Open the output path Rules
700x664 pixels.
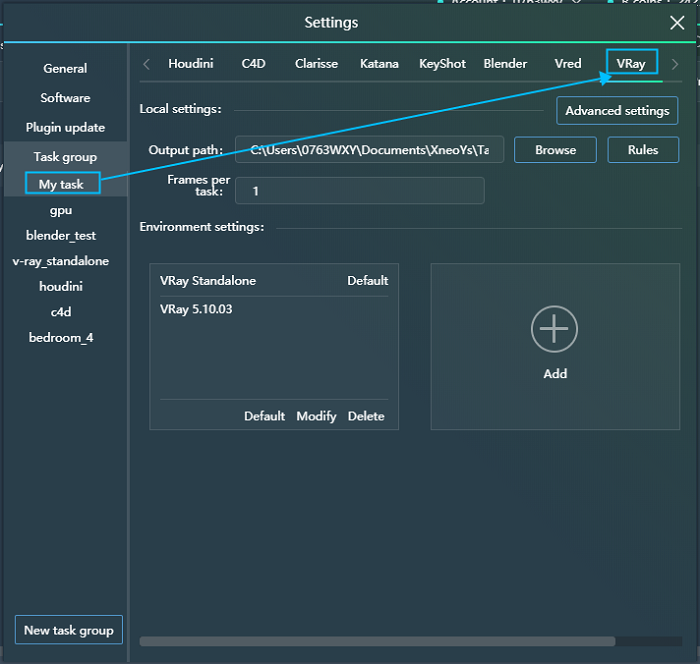point(643,150)
